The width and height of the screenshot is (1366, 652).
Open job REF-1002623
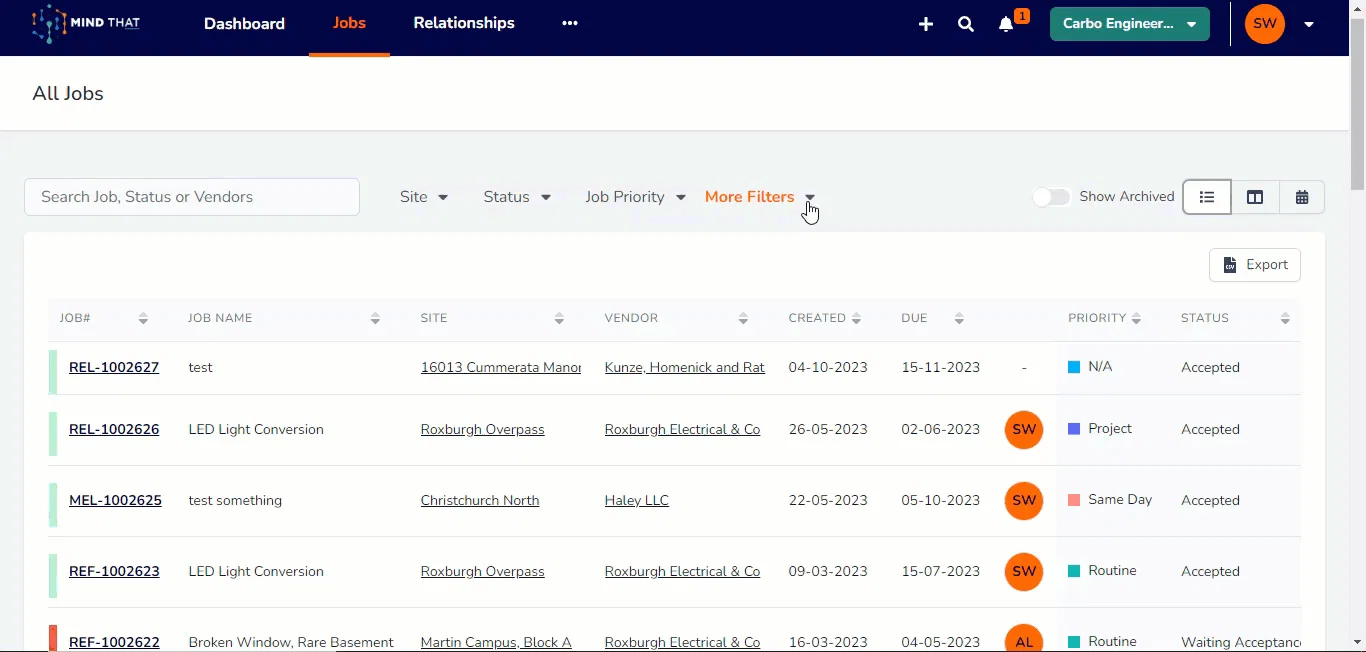coord(114,572)
